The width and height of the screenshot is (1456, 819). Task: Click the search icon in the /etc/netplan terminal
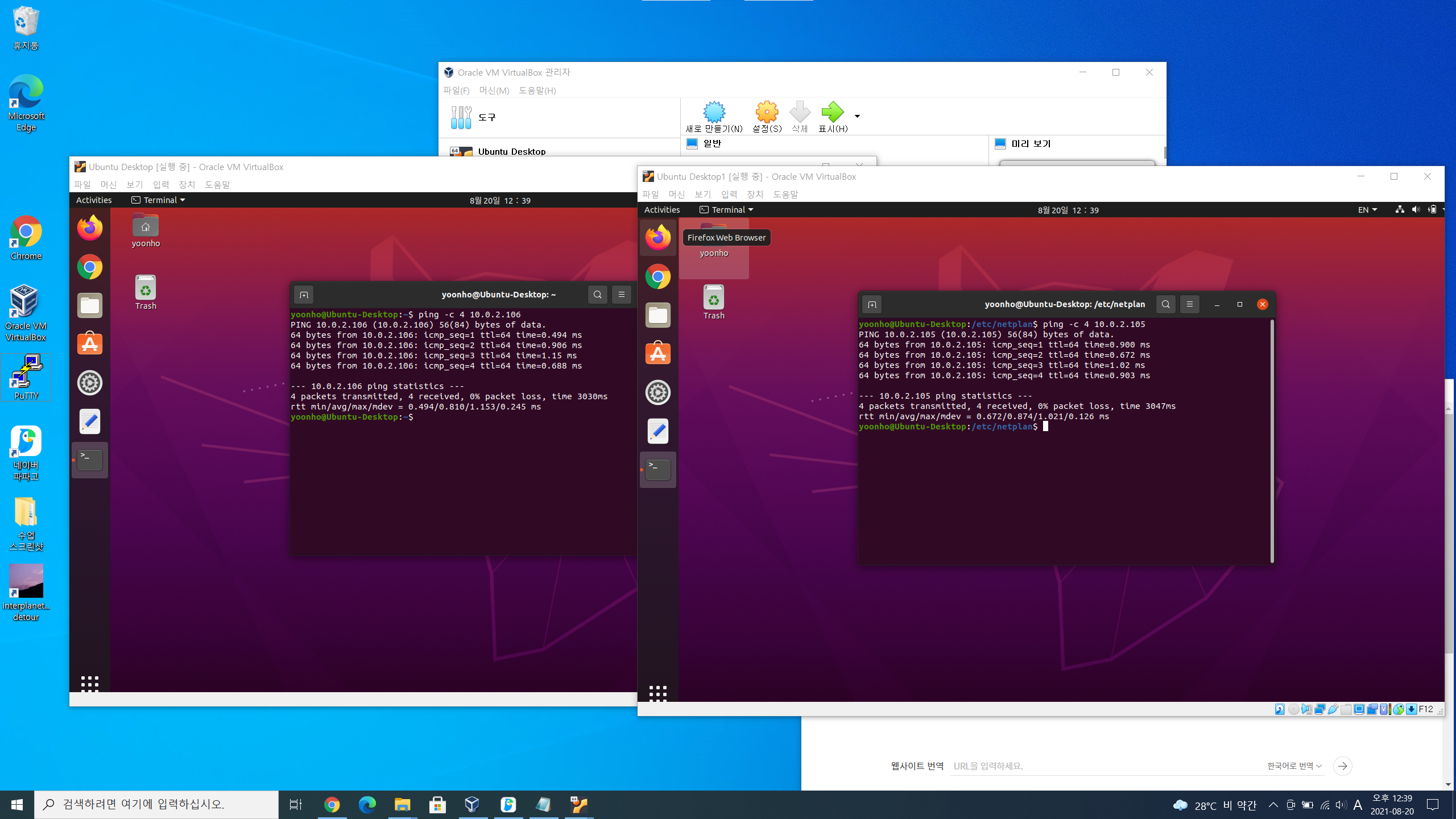1165,304
